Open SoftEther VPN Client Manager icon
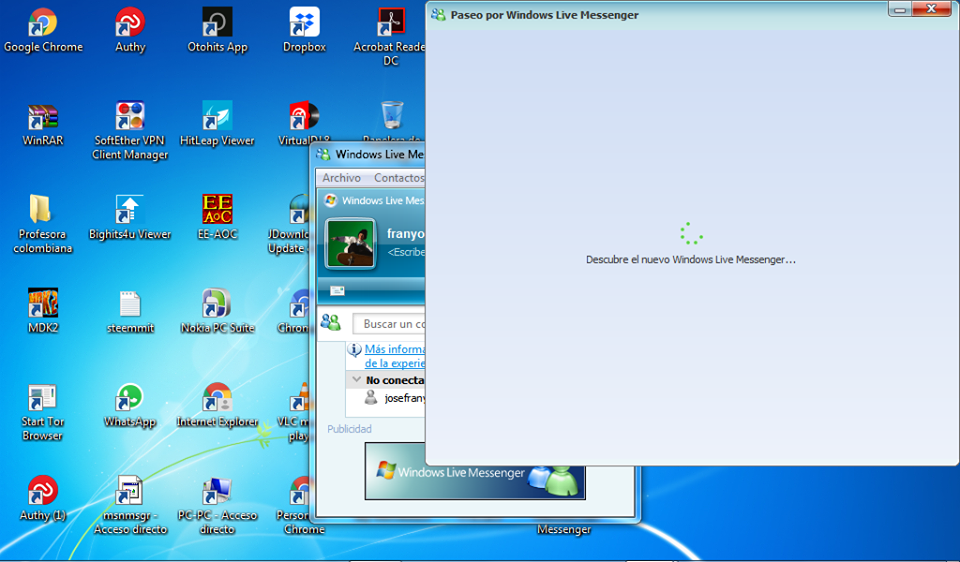The width and height of the screenshot is (960, 562). point(130,131)
